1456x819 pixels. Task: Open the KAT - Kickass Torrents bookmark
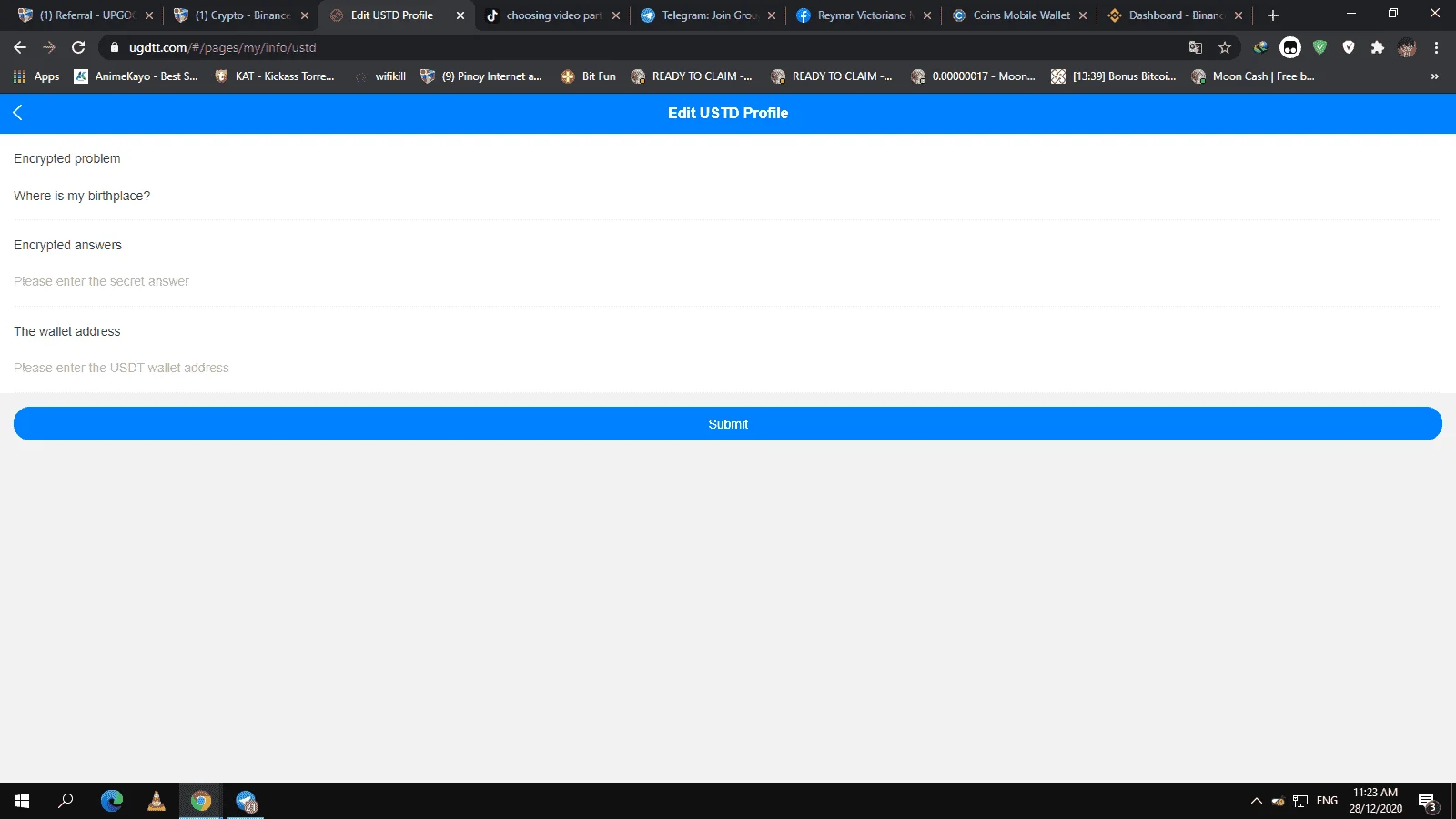coord(275,76)
